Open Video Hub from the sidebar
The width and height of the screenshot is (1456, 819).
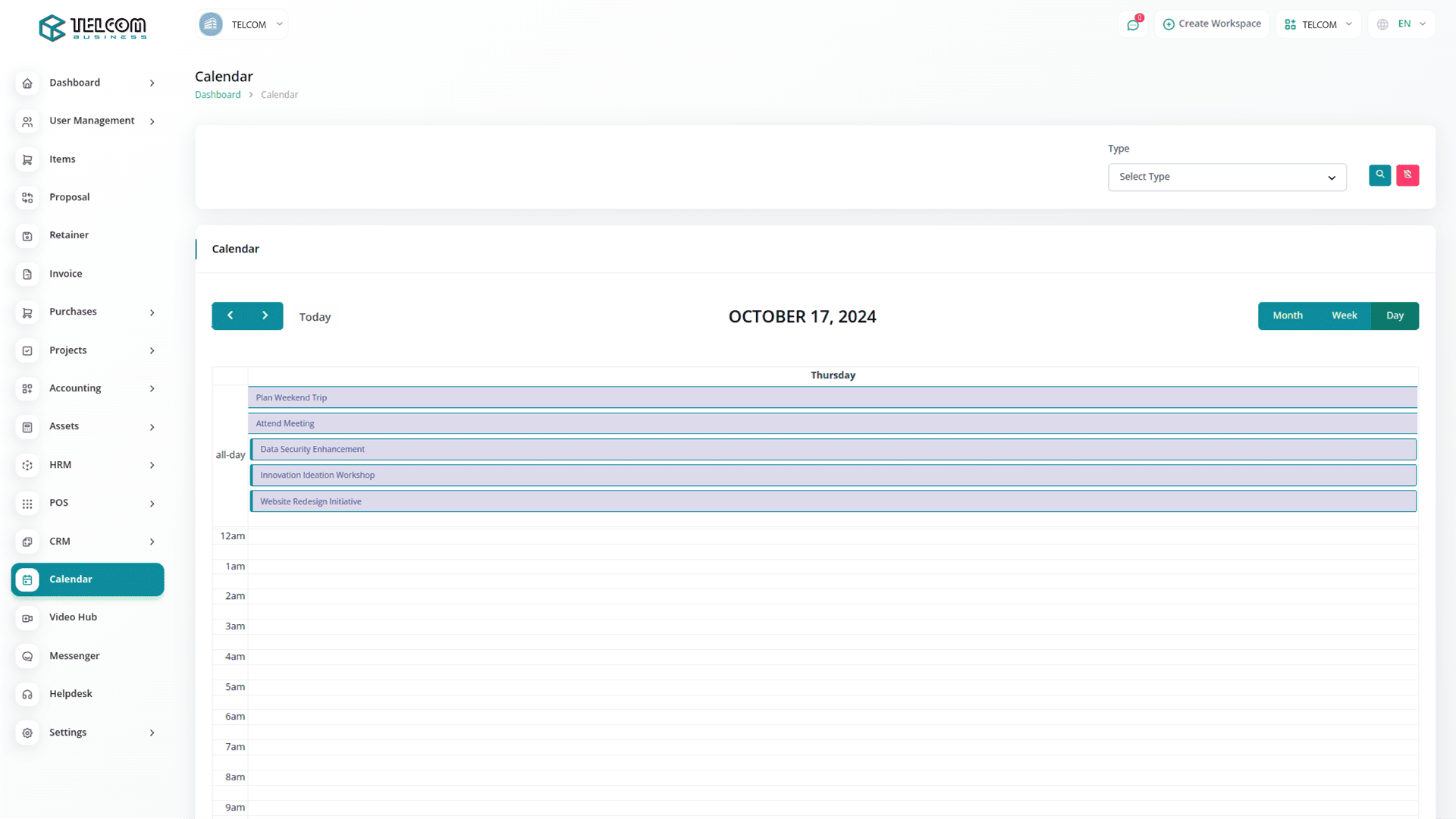pyautogui.click(x=73, y=617)
